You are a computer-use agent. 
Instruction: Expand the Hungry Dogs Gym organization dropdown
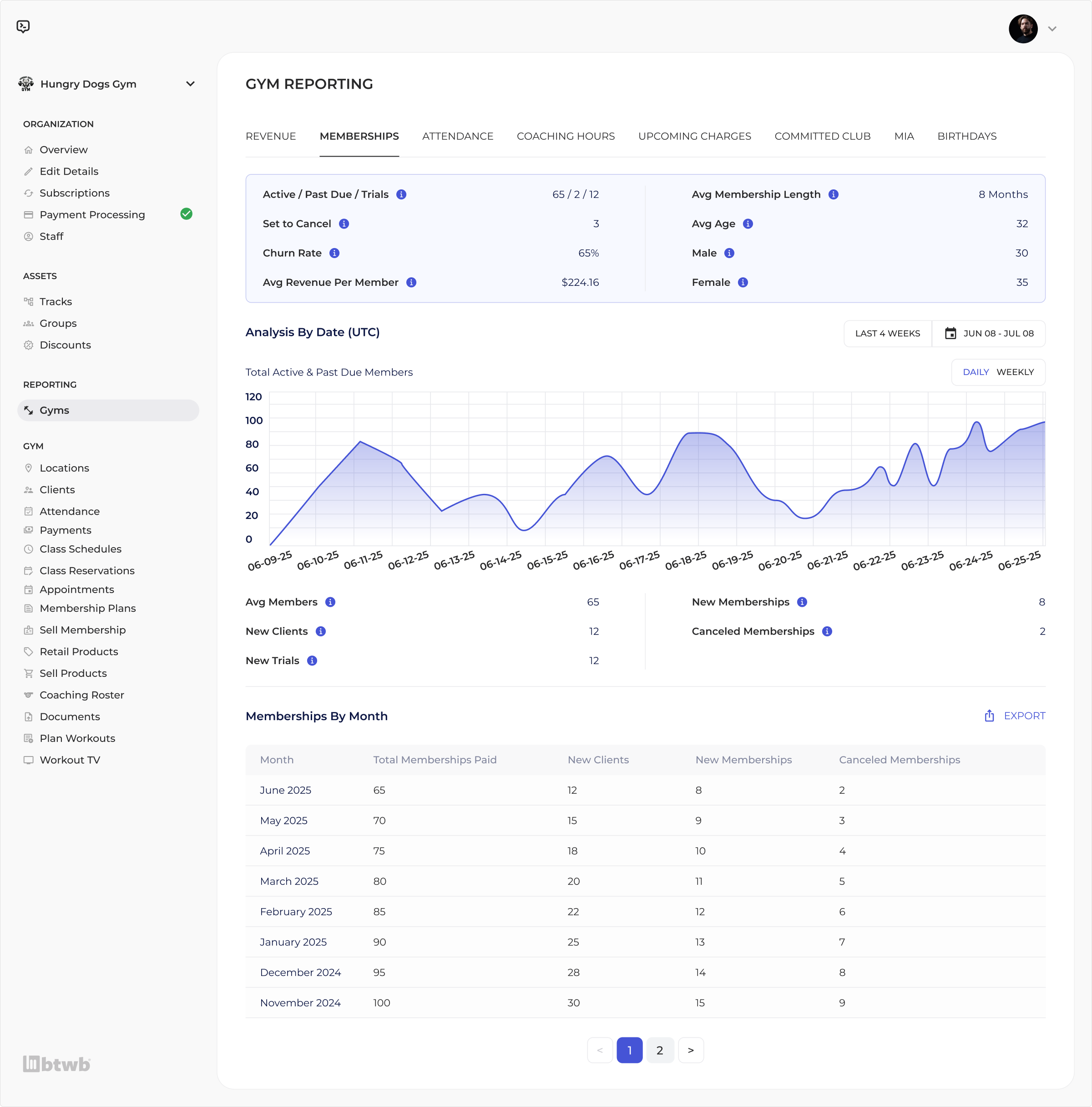[191, 84]
